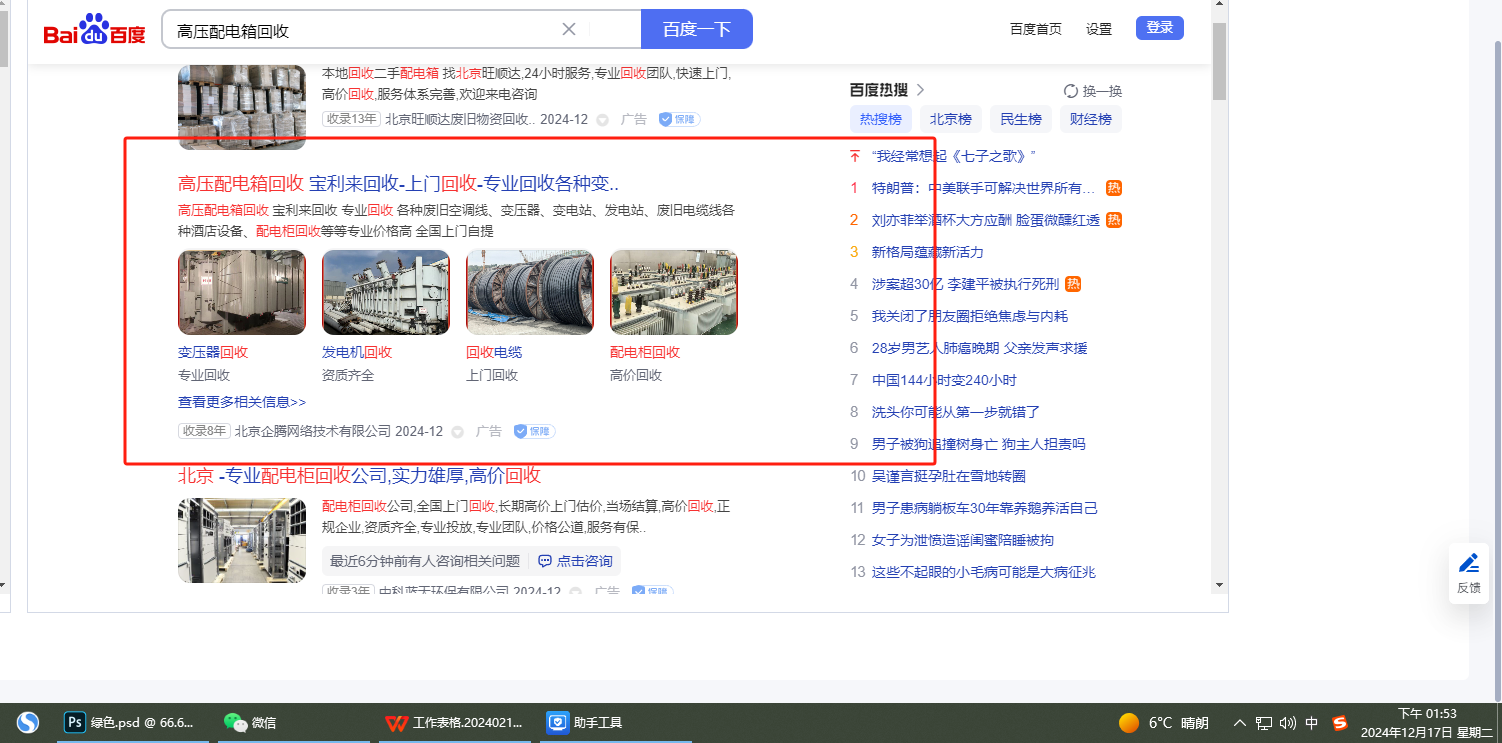Clear the search box with the X icon

click(x=568, y=29)
